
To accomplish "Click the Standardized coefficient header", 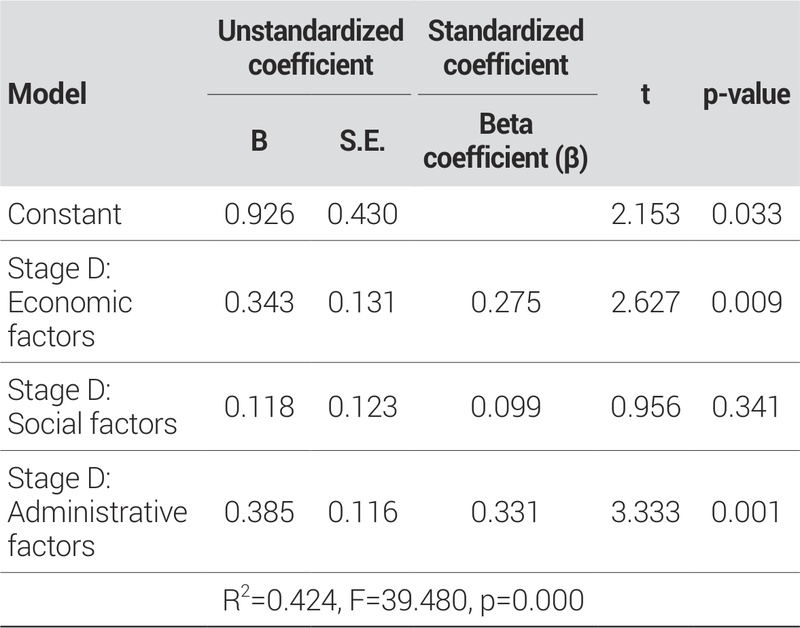I will click(x=506, y=47).
